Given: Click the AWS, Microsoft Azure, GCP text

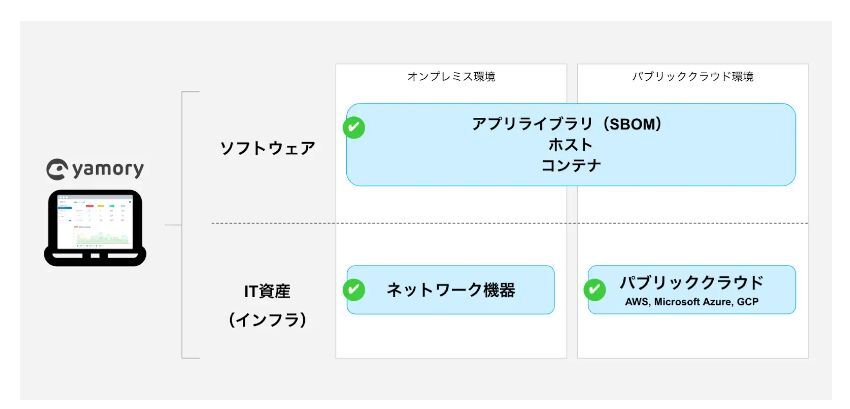Looking at the screenshot, I should (x=692, y=301).
